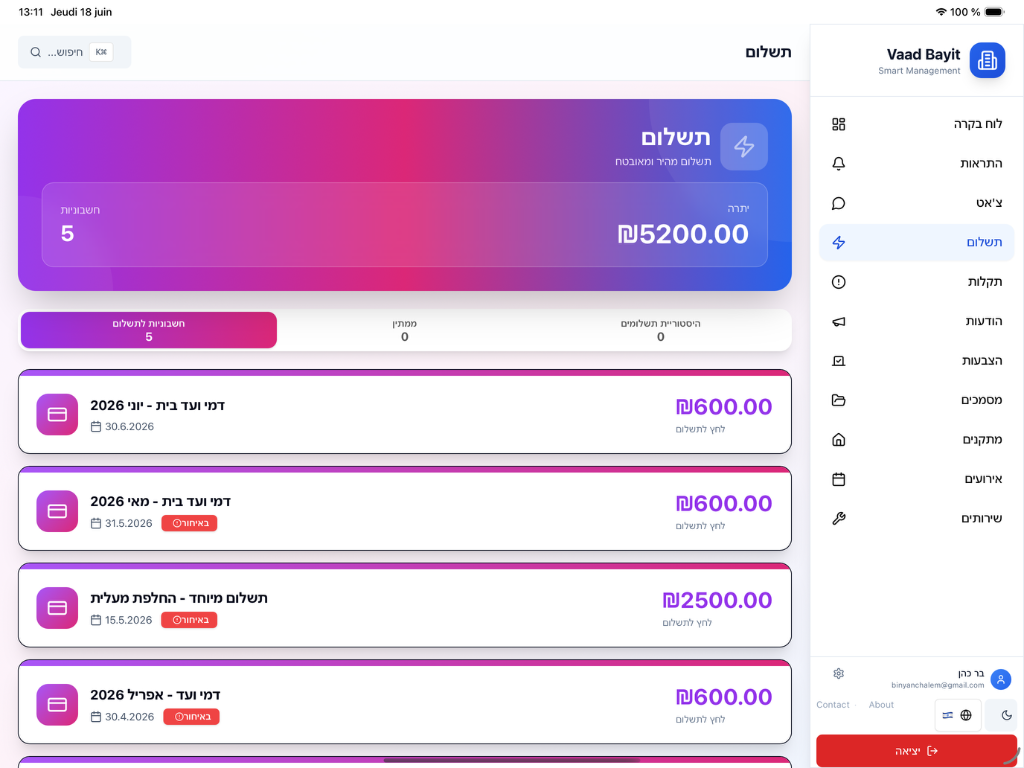The height and width of the screenshot is (768, 1024).
Task: Switch to the היסטוריית תשלומים tab
Action: coord(660,330)
